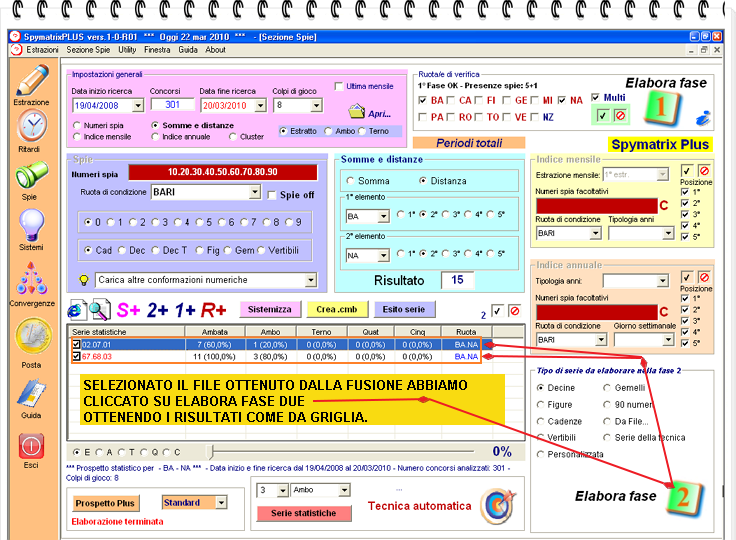The height and width of the screenshot is (540, 736).
Task: Toggle the Ultima mensile checkbox
Action: coord(339,86)
